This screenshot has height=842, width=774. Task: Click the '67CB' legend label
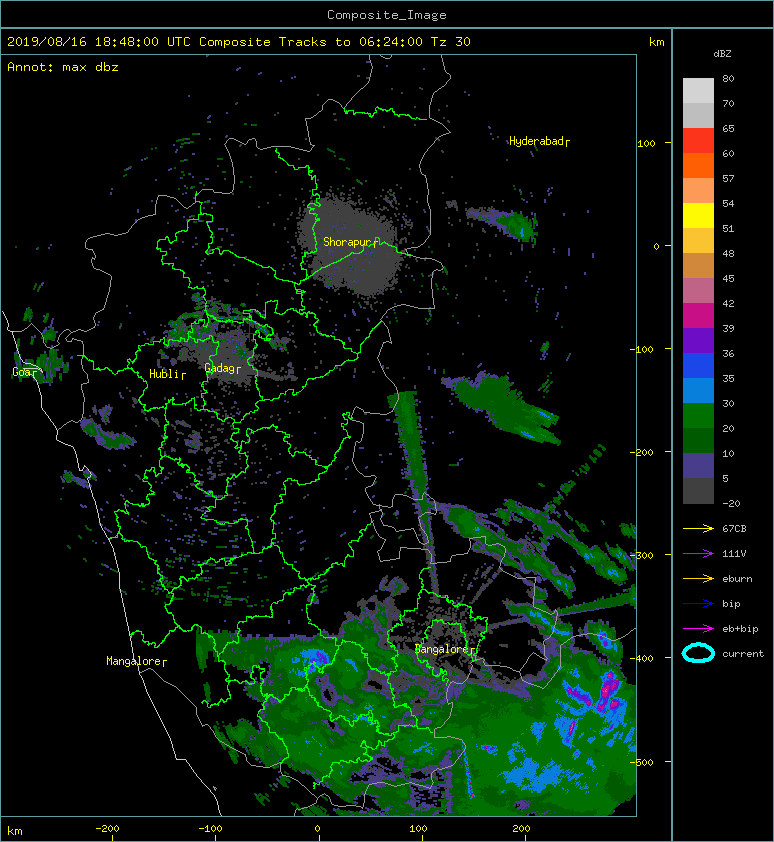734,528
